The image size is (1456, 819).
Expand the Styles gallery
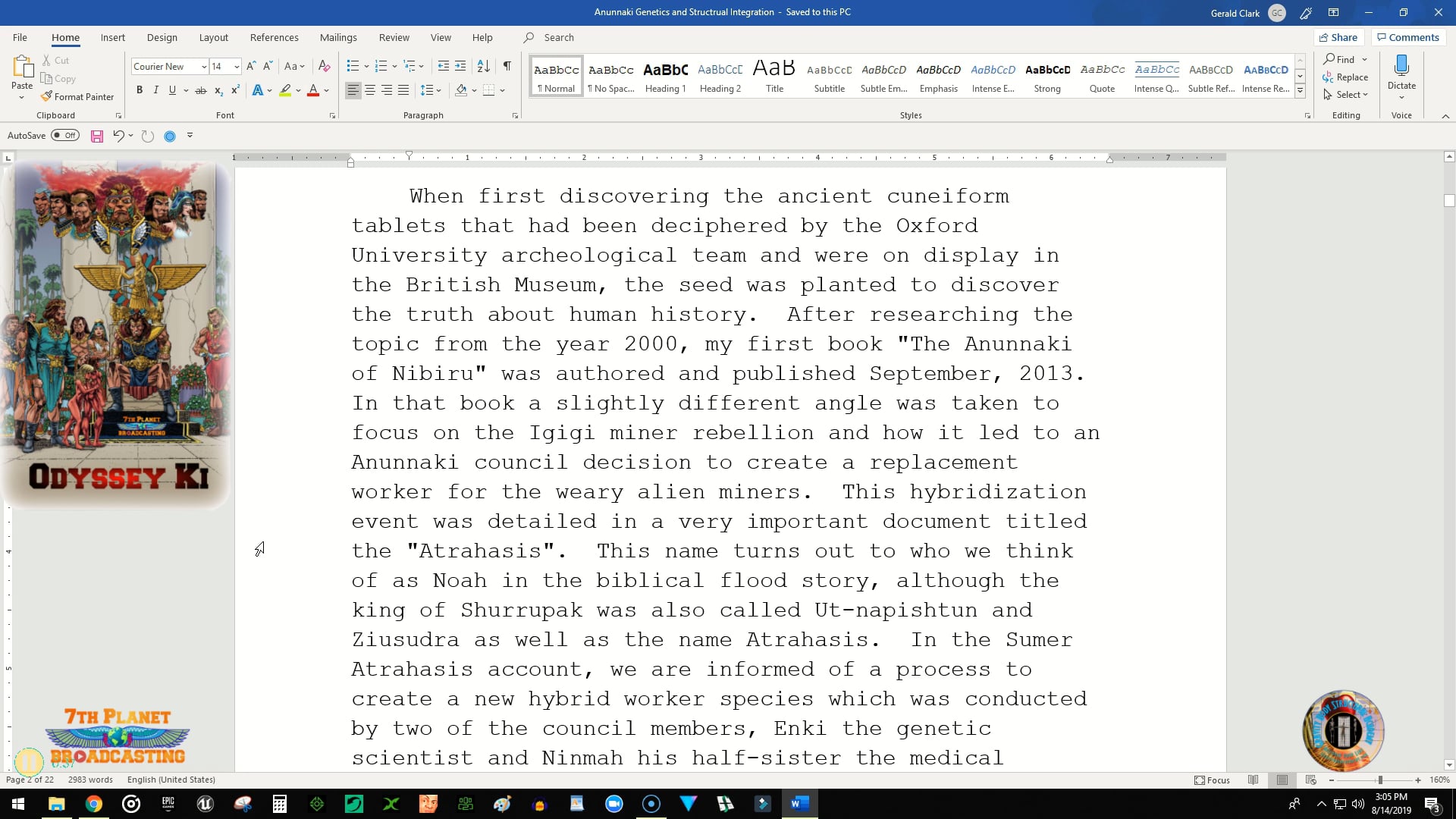pos(1299,90)
